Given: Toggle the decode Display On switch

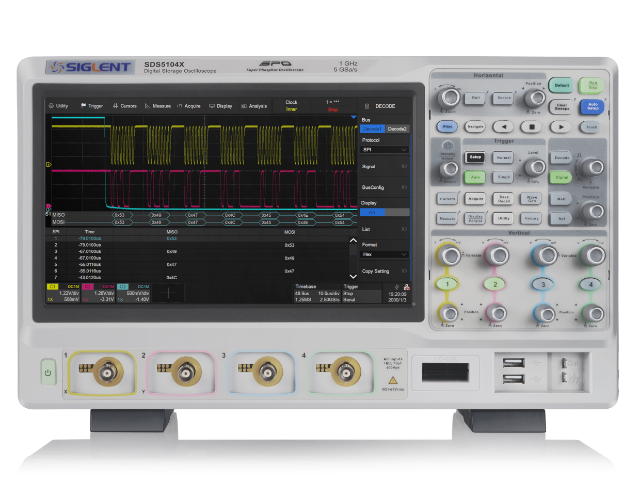Looking at the screenshot, I should (384, 212).
